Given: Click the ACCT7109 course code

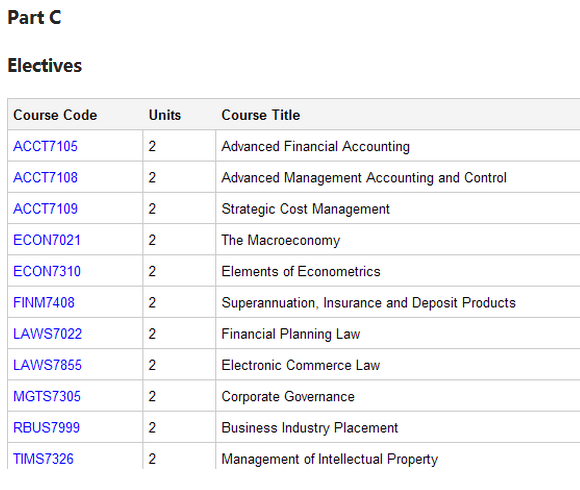Looking at the screenshot, I should [x=45, y=209].
